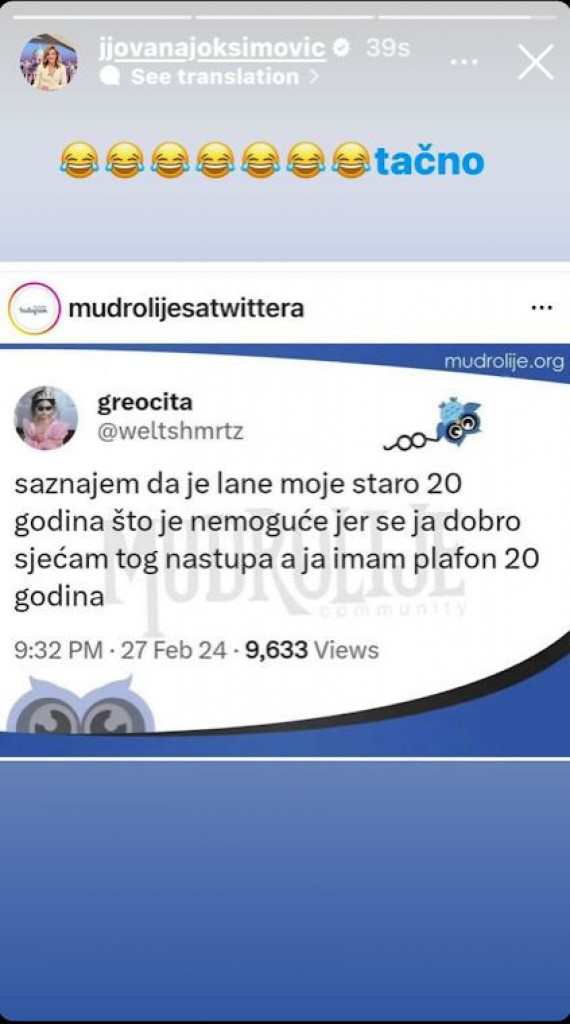The width and height of the screenshot is (570, 1024).
Task: Click the verified badge icon
Action: [343, 48]
